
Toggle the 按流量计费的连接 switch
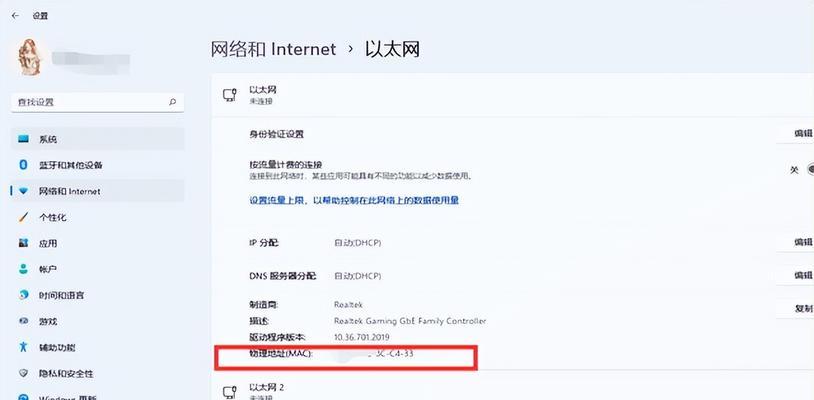809,170
